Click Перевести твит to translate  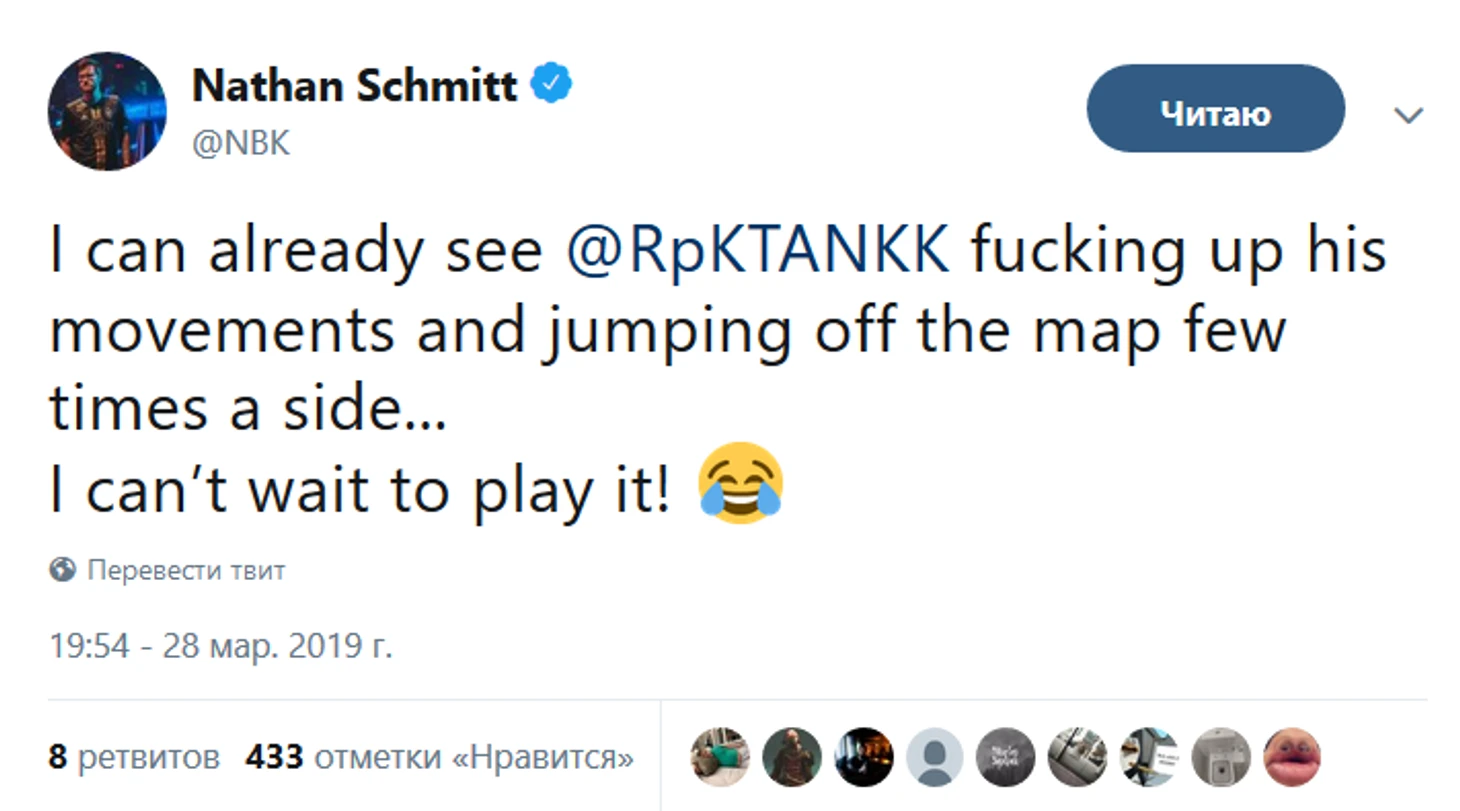point(186,571)
